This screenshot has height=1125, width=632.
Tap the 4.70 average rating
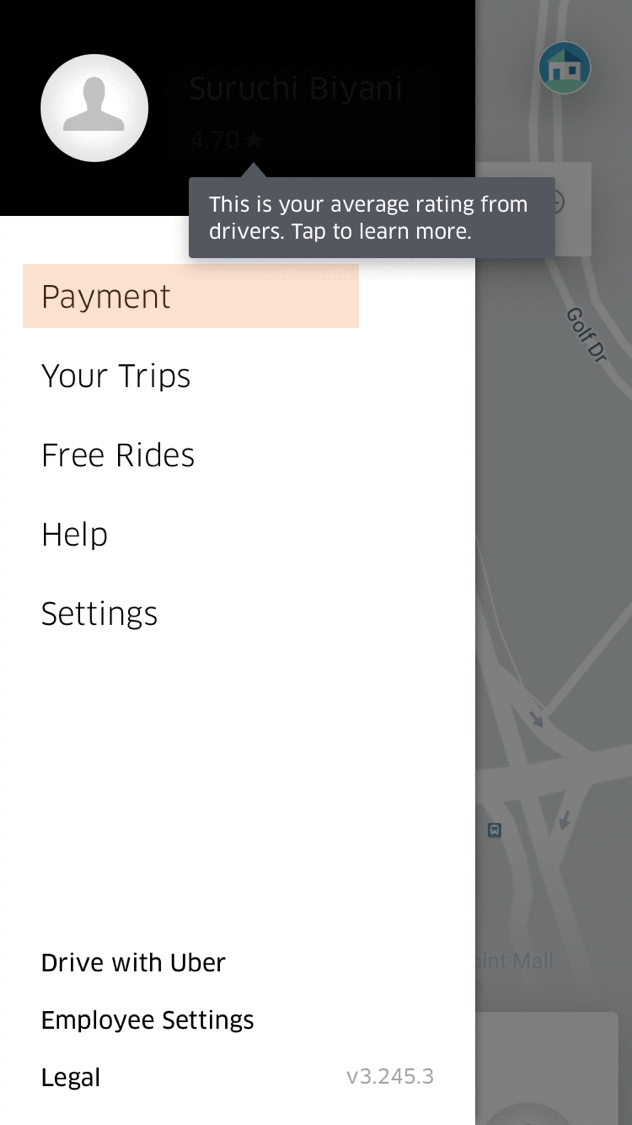coord(218,141)
